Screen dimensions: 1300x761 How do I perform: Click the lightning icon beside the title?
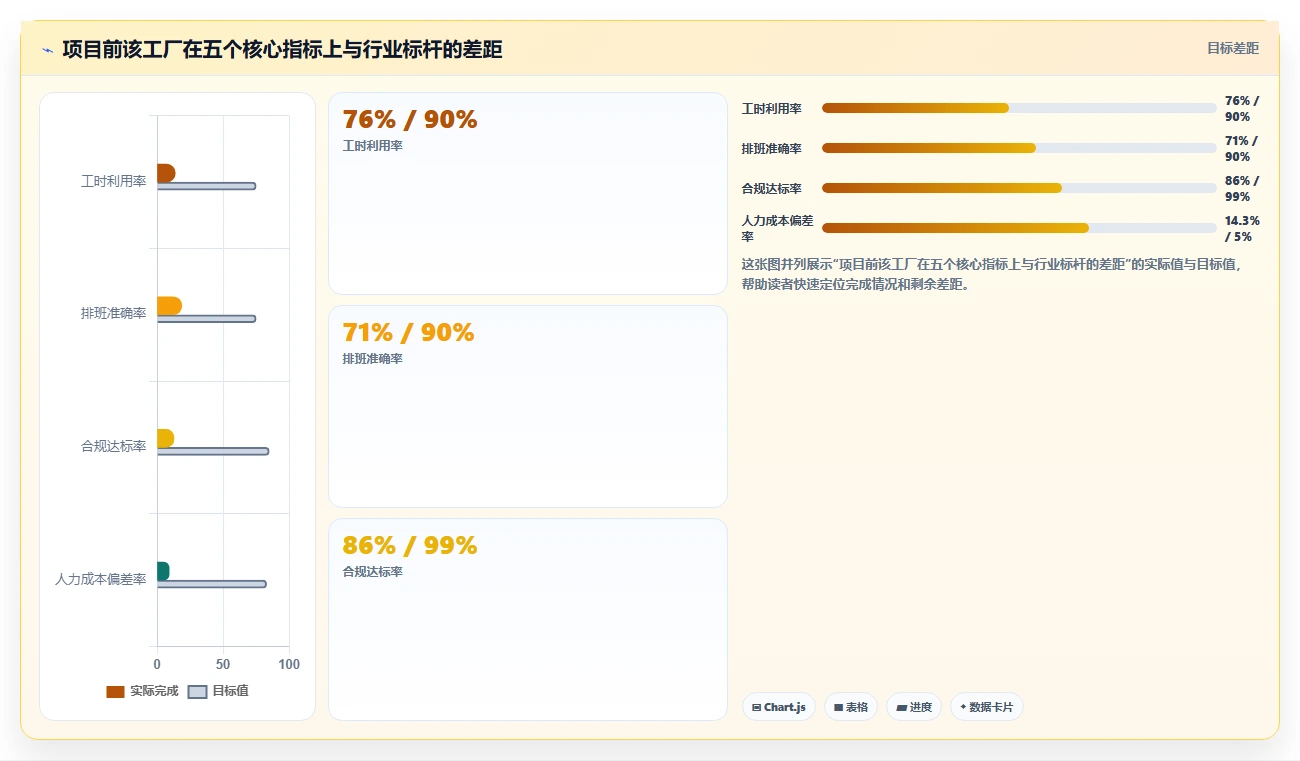click(47, 50)
